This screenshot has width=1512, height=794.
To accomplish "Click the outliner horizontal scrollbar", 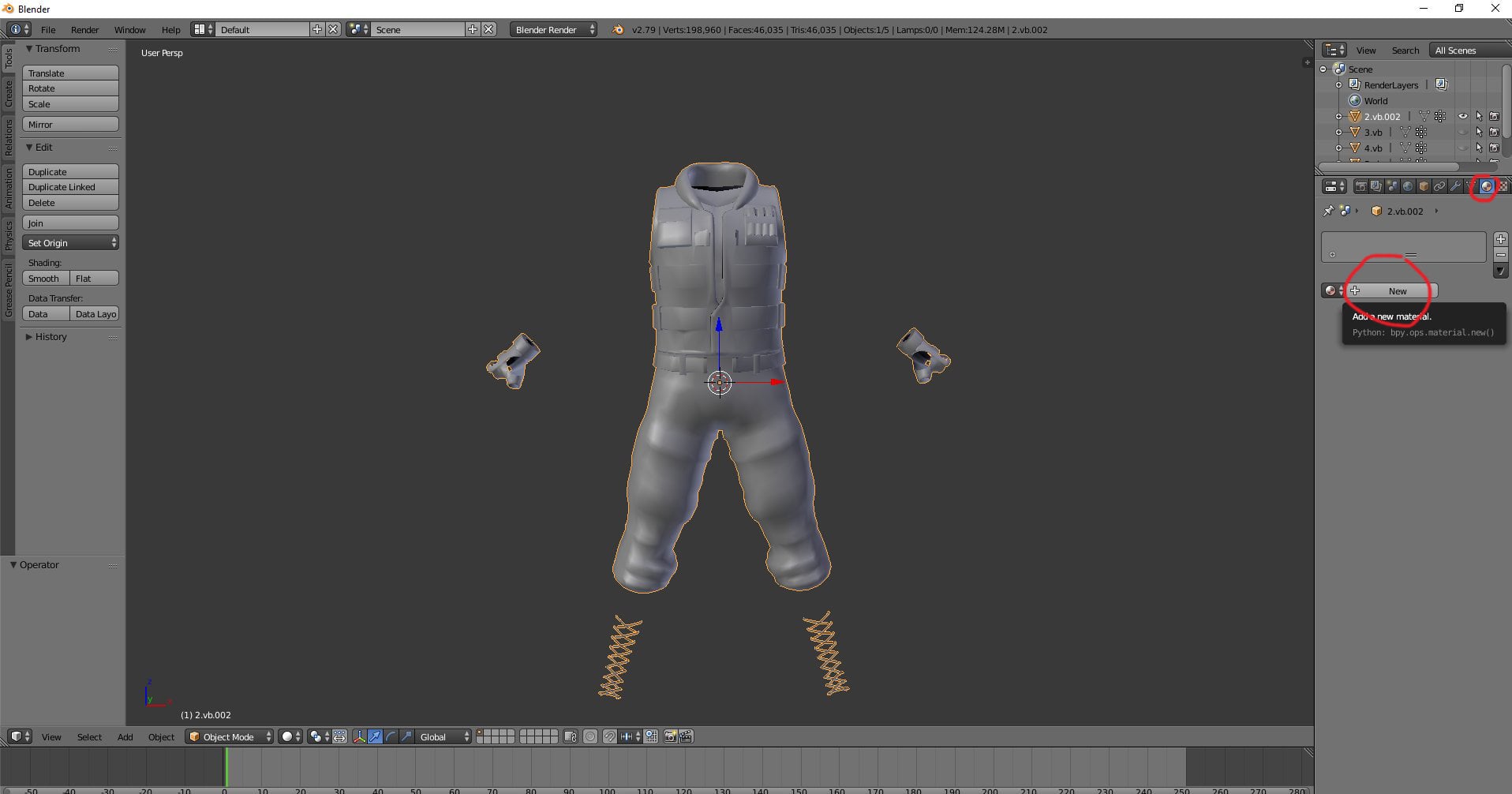I will [1389, 167].
